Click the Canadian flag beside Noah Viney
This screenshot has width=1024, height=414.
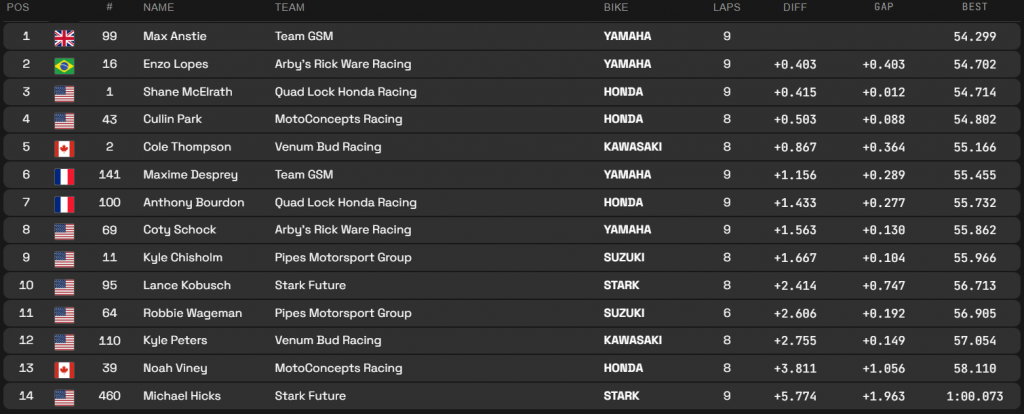[64, 369]
